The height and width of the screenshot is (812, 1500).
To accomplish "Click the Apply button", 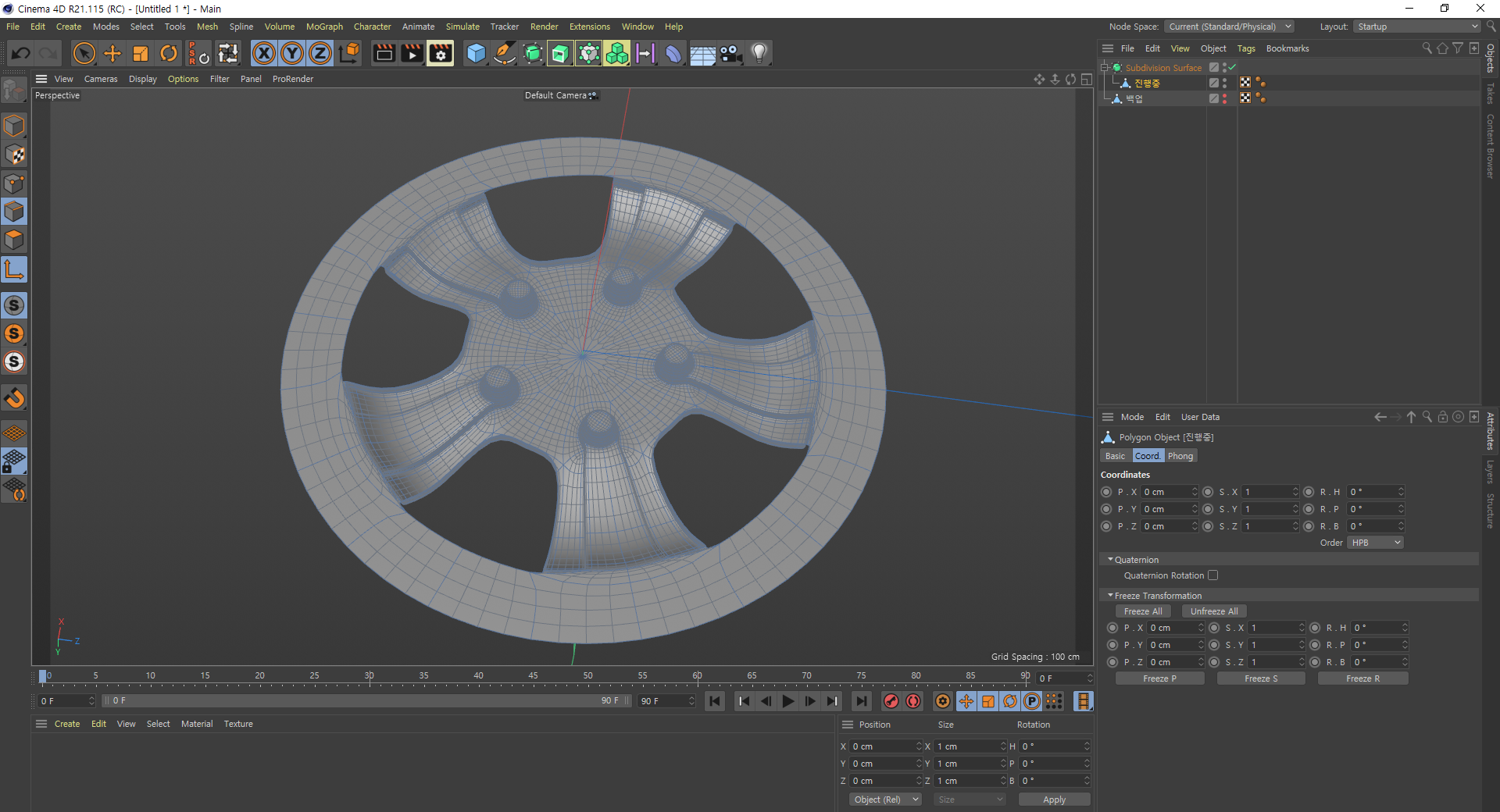I will pyautogui.click(x=1054, y=800).
